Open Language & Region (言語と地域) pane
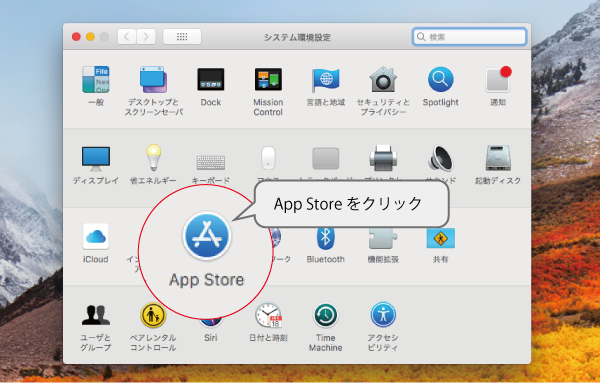The image size is (600, 383). 325,80
